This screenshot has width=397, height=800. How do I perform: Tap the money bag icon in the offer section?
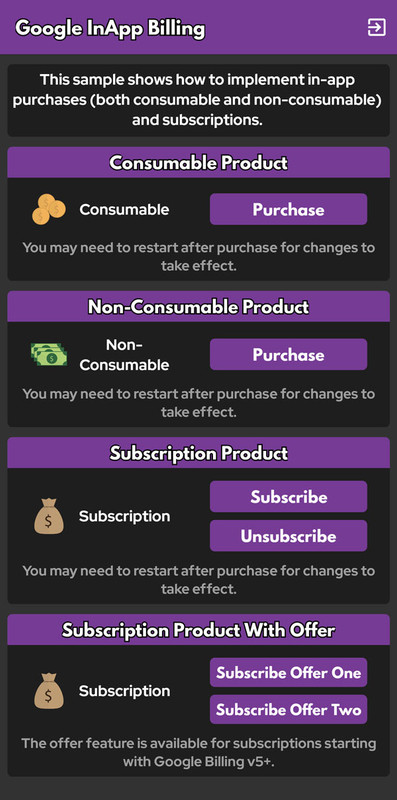tap(49, 691)
